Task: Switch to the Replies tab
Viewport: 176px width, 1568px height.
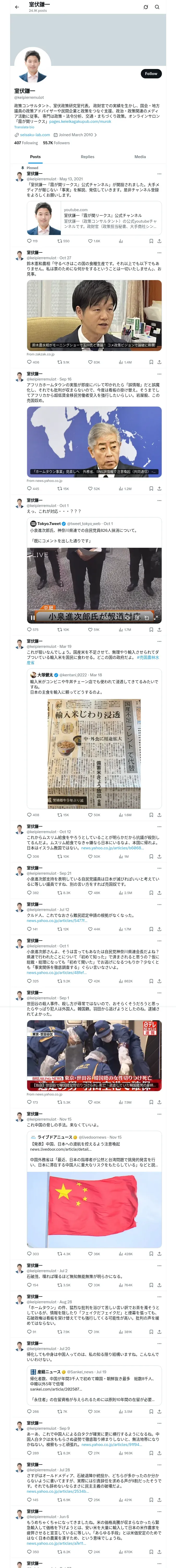Action: pos(87,157)
